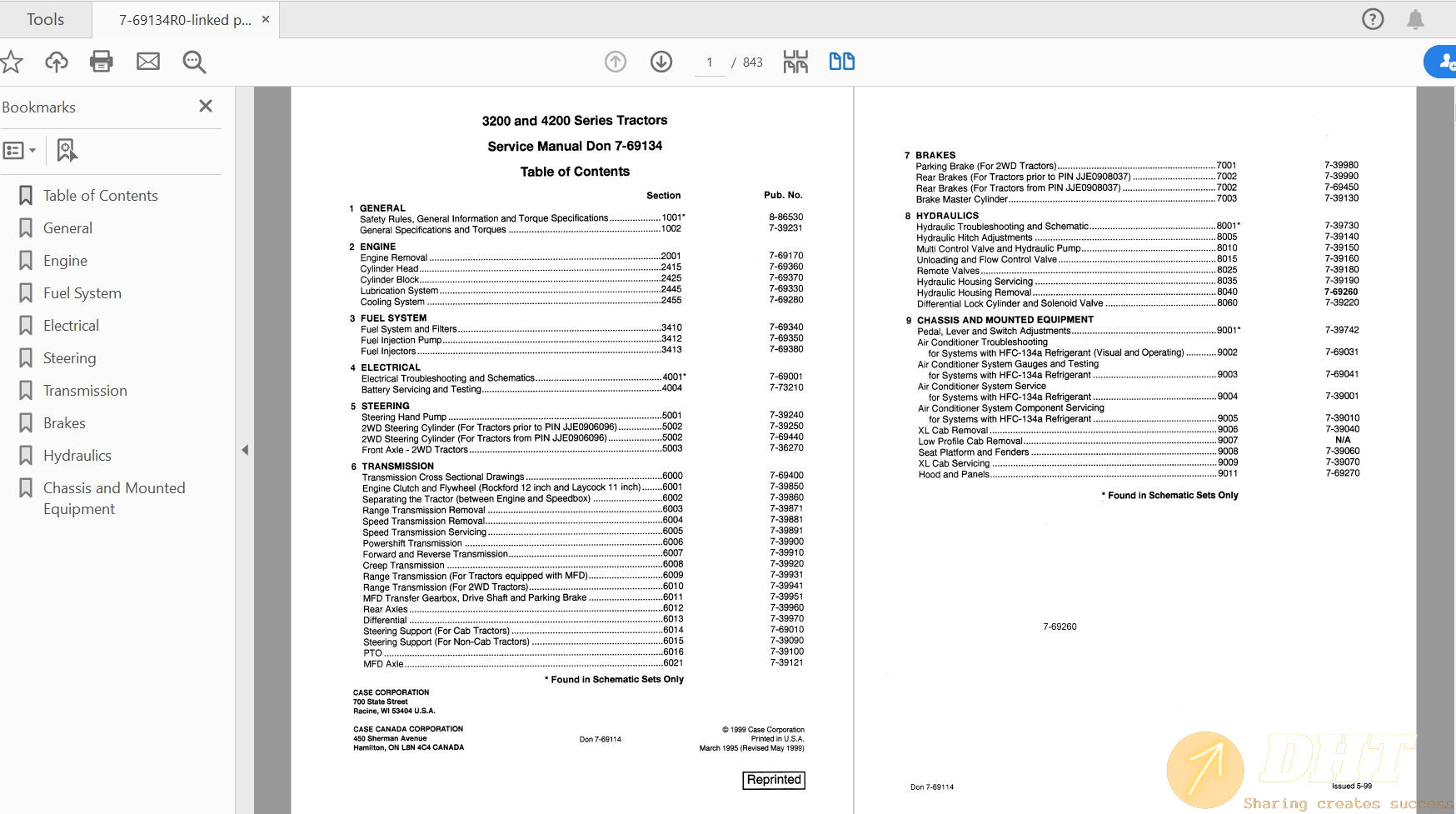This screenshot has height=814, width=1456.
Task: Open notifications bell icon
Action: pos(1414,19)
